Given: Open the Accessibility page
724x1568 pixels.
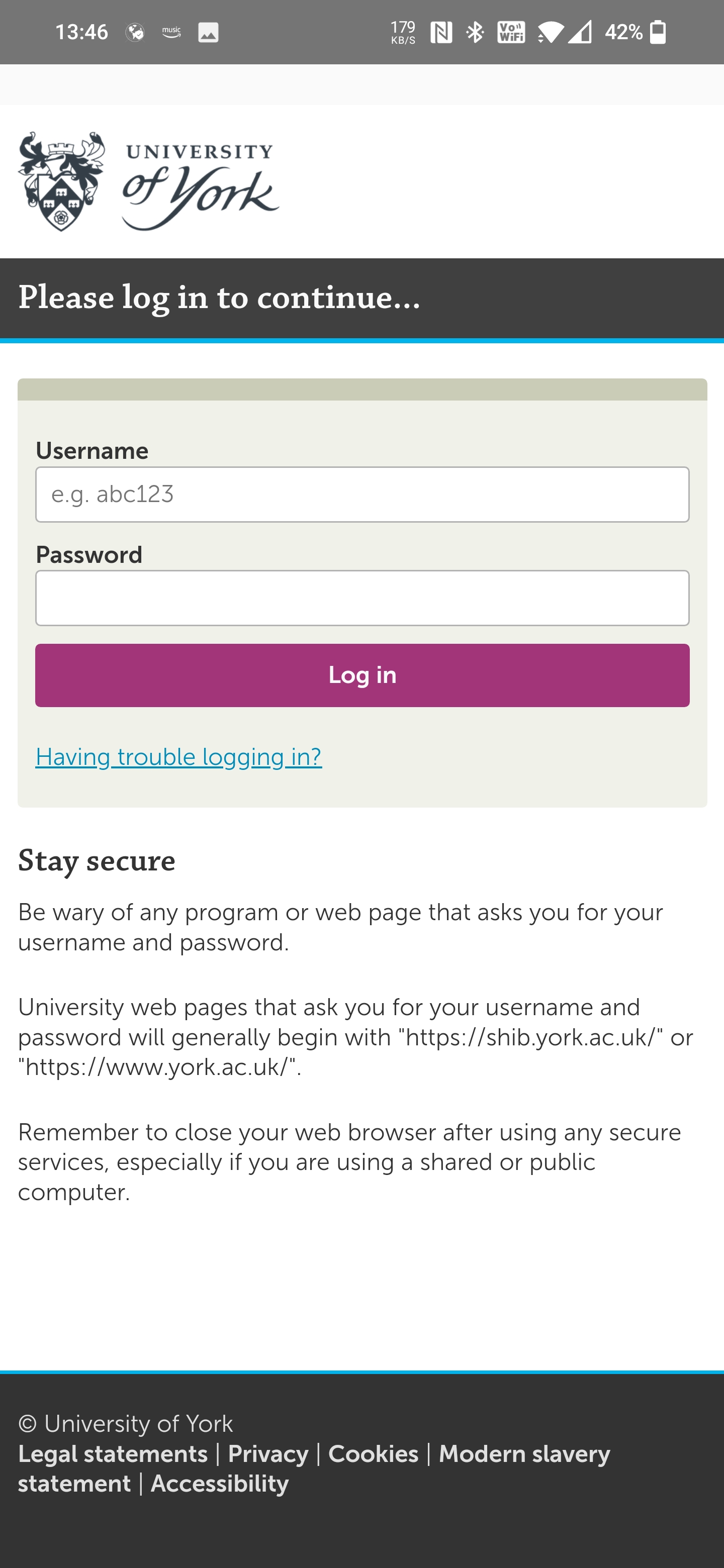Looking at the screenshot, I should click(x=219, y=1484).
